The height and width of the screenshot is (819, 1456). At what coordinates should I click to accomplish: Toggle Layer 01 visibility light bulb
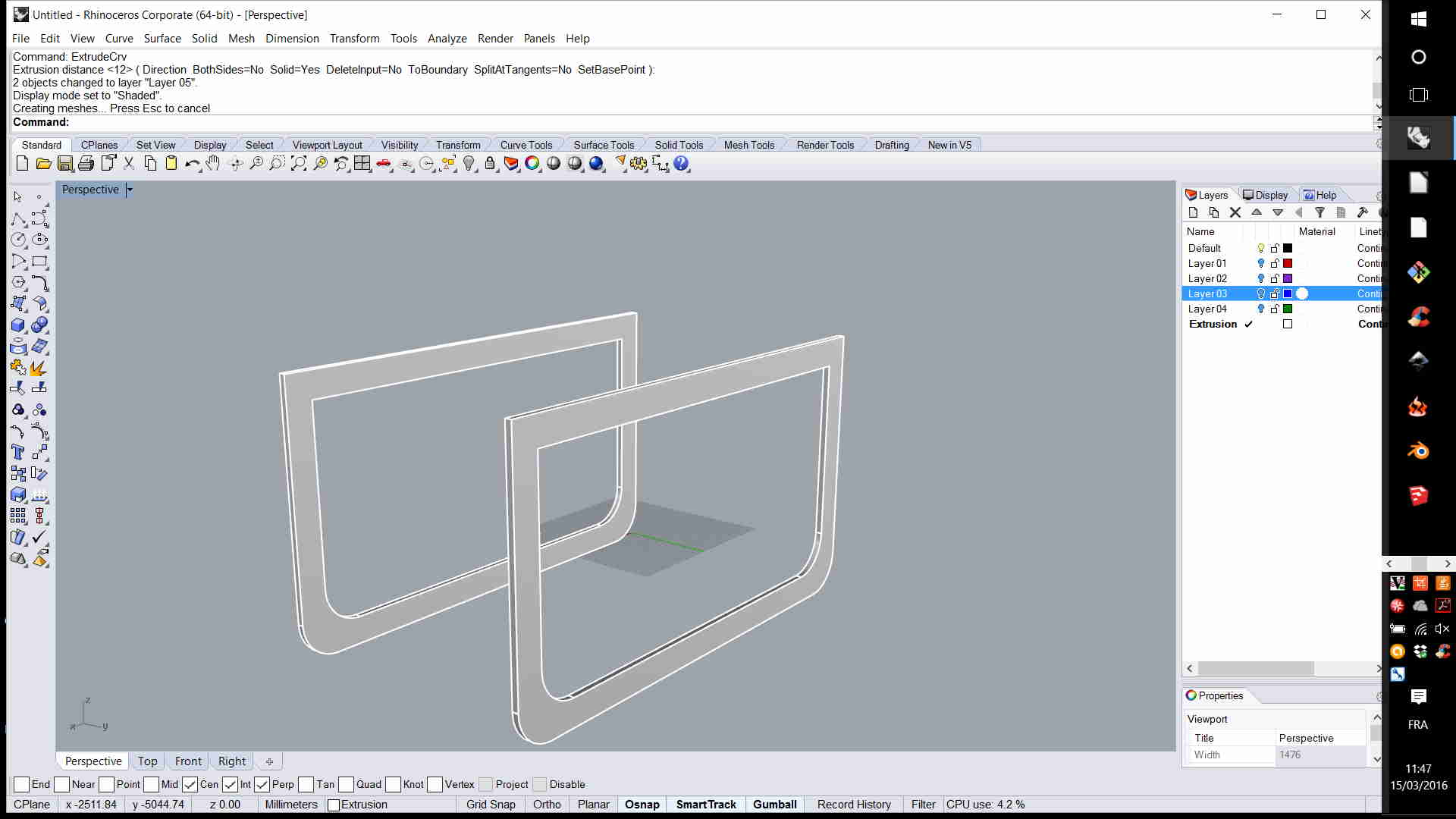(1261, 263)
